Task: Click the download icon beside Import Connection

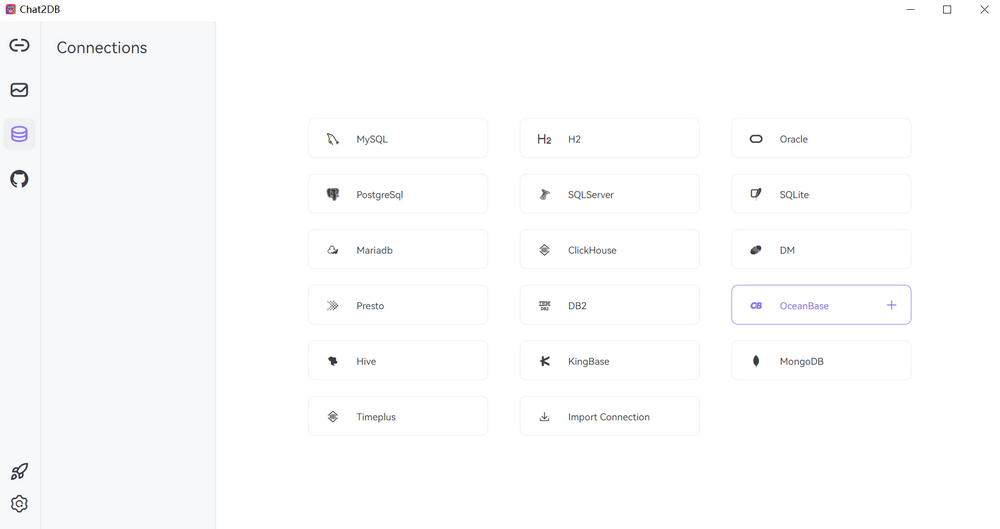Action: (x=545, y=417)
